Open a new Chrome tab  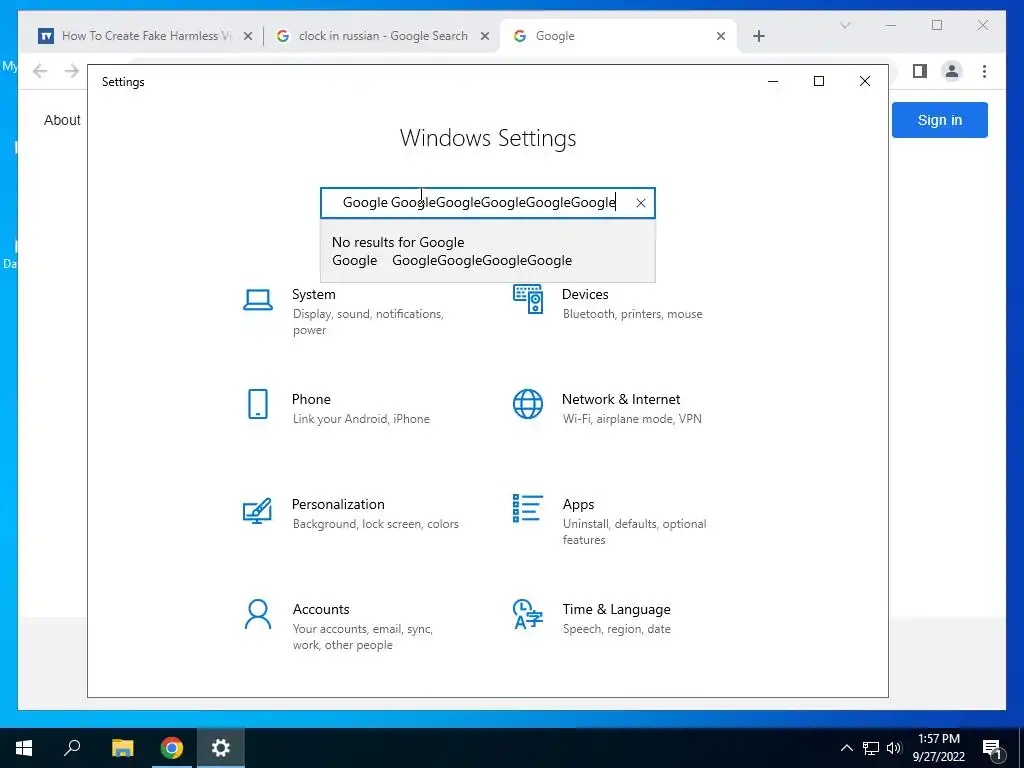coord(758,36)
